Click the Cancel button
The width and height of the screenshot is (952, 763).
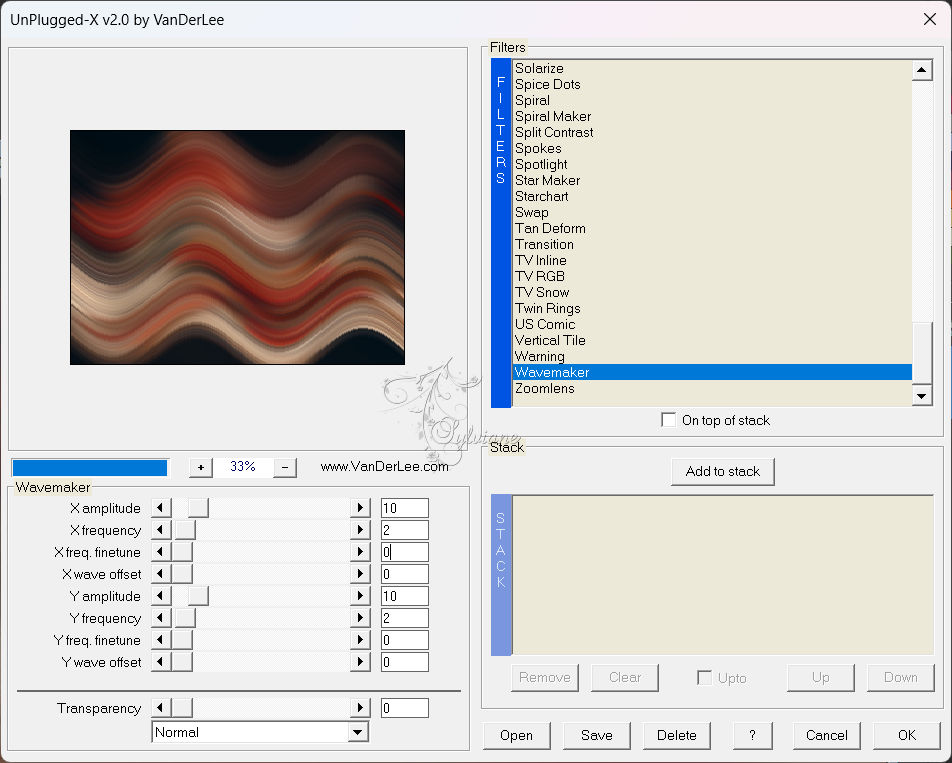(827, 736)
